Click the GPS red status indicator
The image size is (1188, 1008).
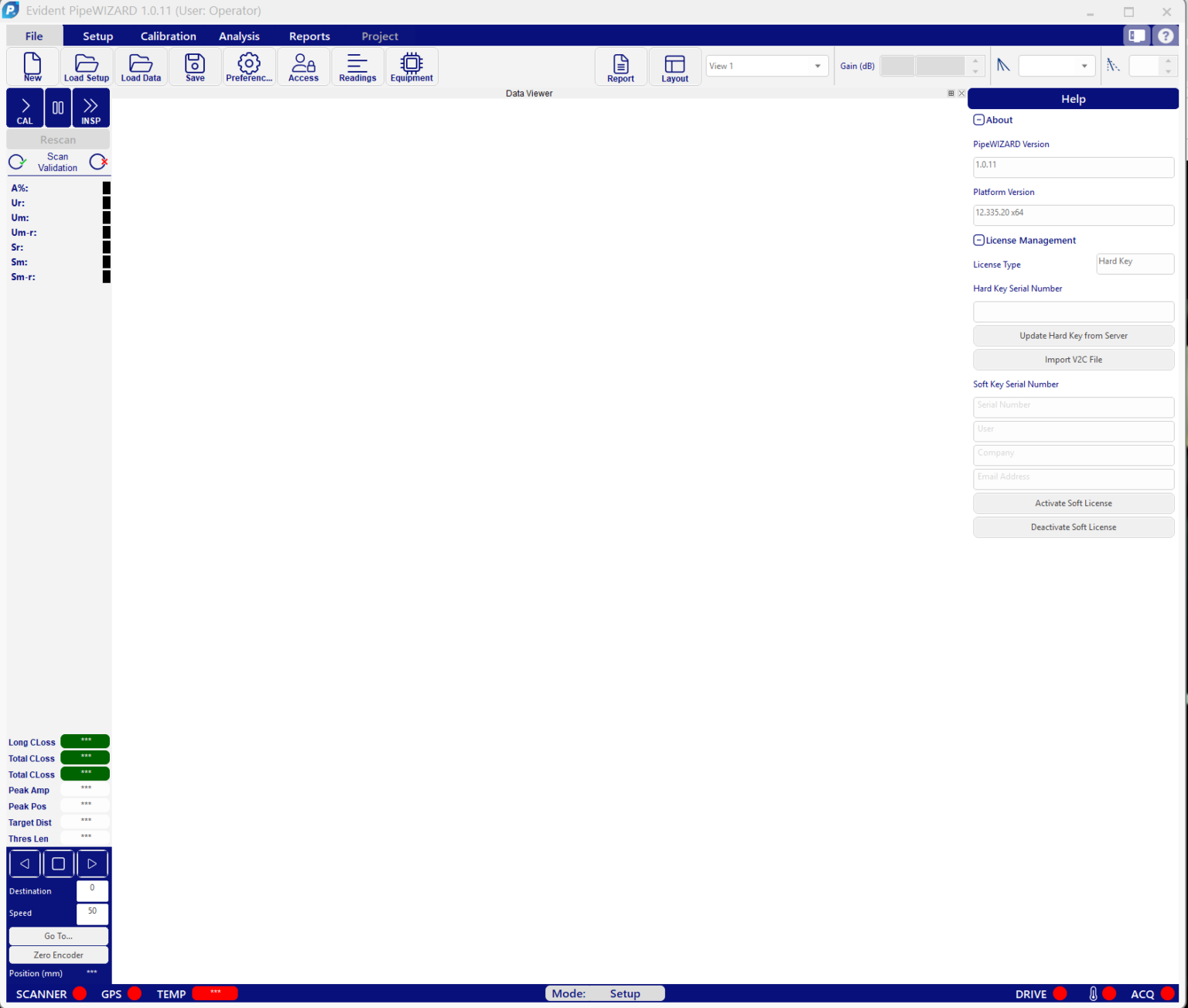tap(135, 993)
